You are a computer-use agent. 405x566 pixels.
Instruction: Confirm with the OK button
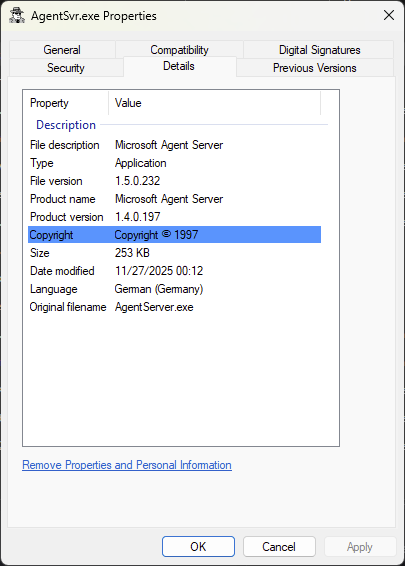(x=198, y=547)
